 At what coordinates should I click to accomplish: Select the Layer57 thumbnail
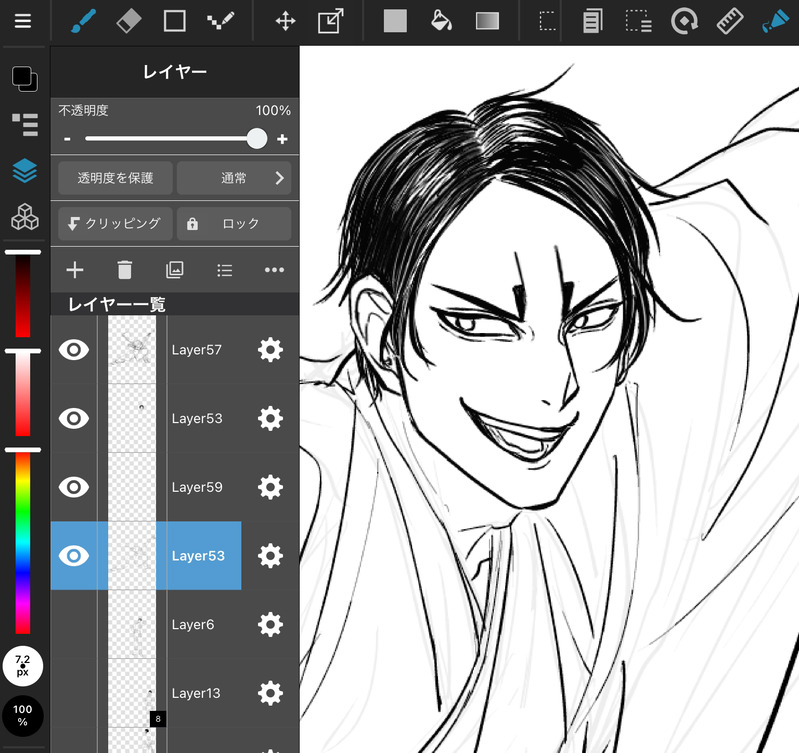point(132,349)
